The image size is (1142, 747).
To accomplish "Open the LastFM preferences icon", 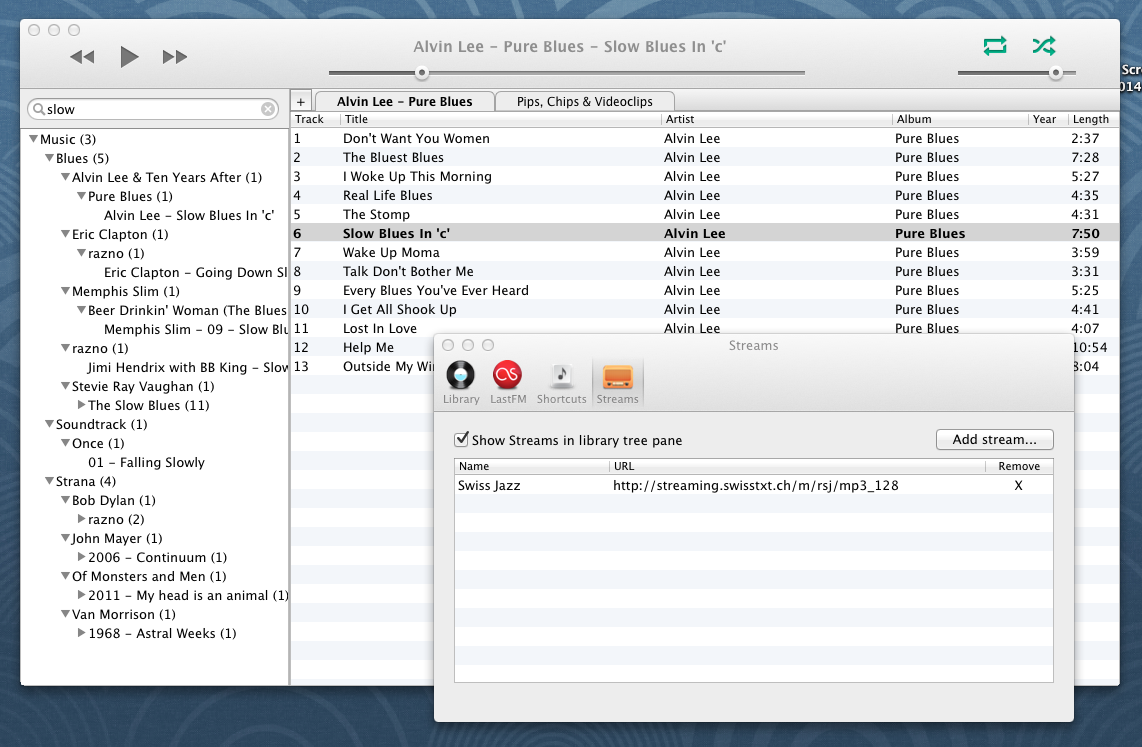I will pos(508,382).
